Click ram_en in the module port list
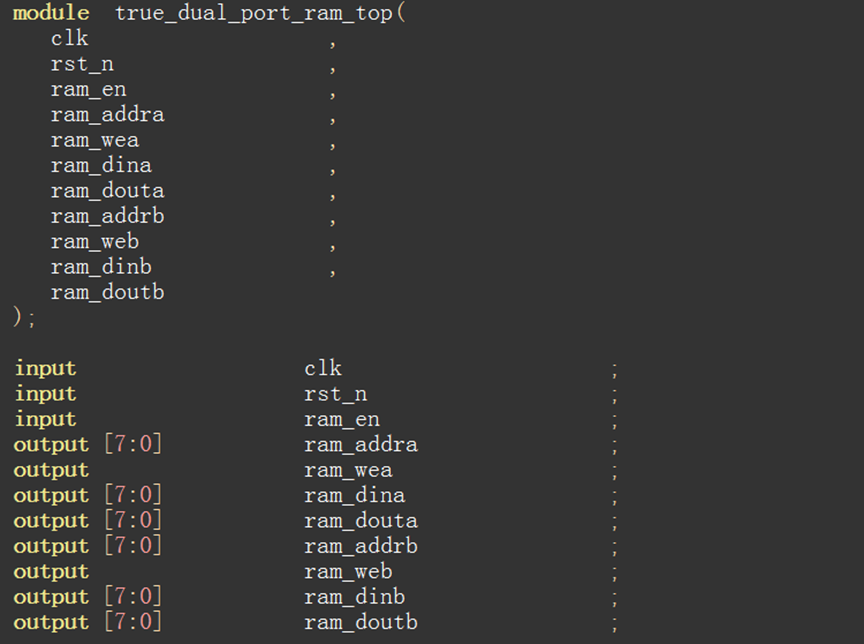864x644 pixels. point(88,89)
